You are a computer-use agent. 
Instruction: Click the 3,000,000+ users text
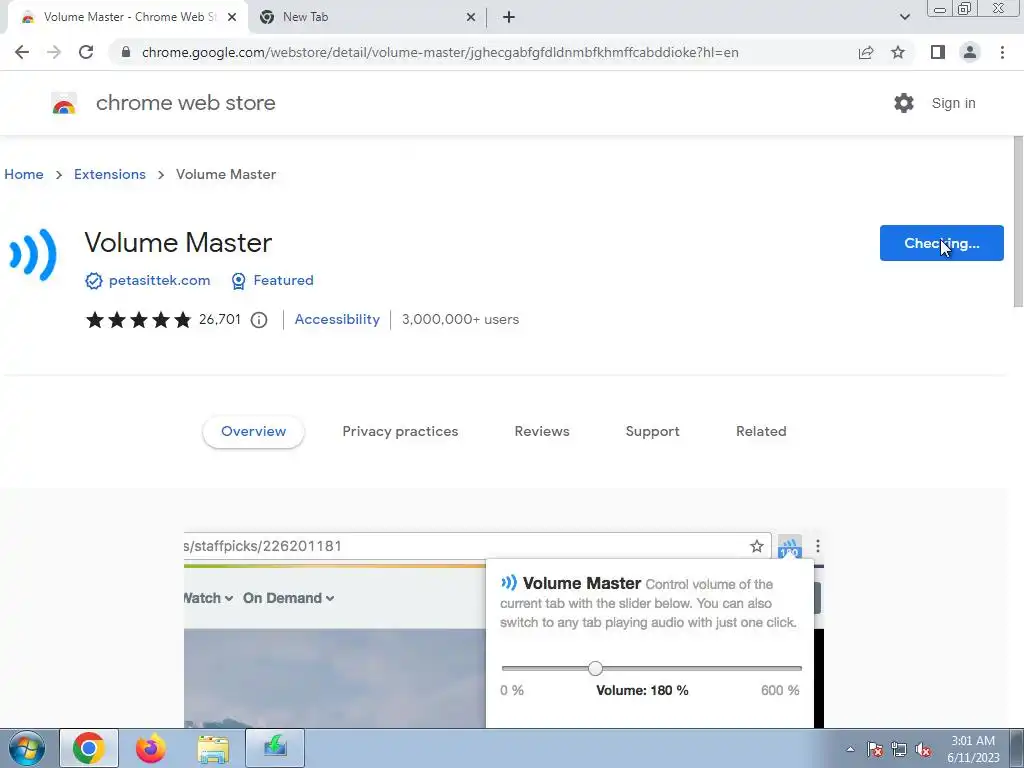tap(460, 319)
